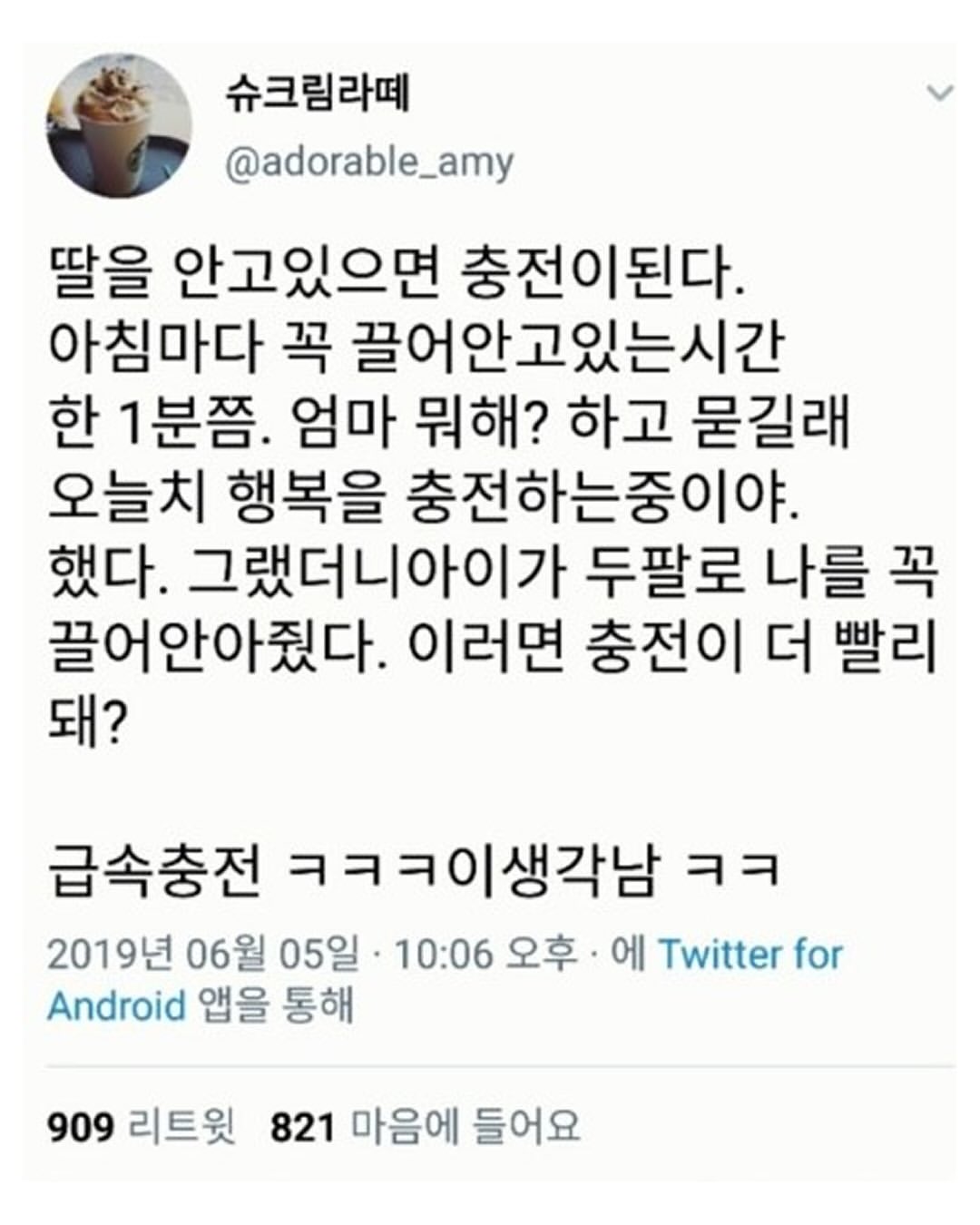Open the 슈크림라떼 display name profile
The height and width of the screenshot is (1225, 980).
pyautogui.click(x=318, y=92)
